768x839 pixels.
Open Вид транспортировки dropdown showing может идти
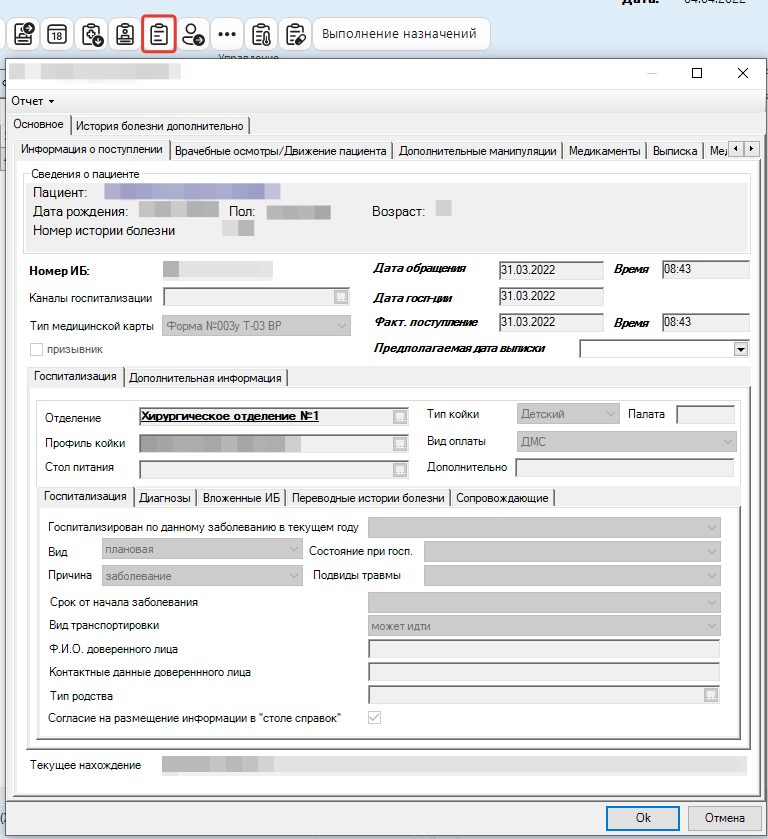click(x=544, y=626)
